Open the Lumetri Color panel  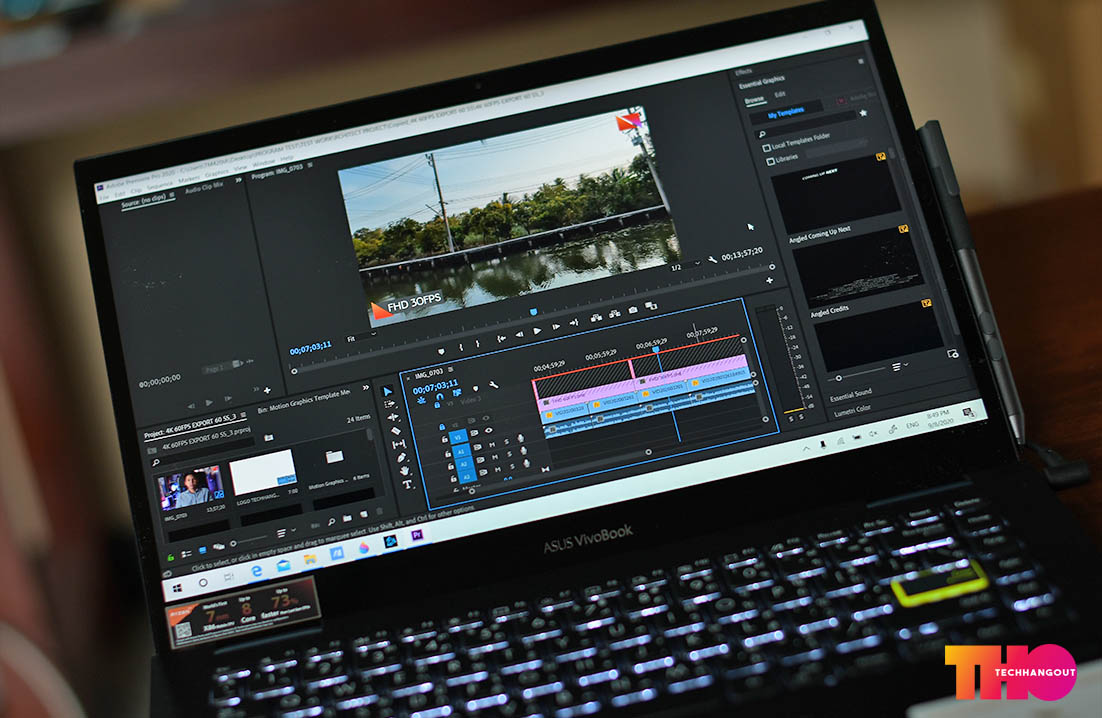tap(853, 411)
